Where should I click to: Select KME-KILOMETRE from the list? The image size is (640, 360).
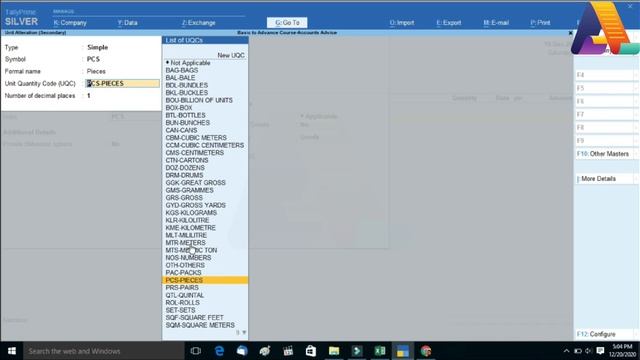click(190, 227)
